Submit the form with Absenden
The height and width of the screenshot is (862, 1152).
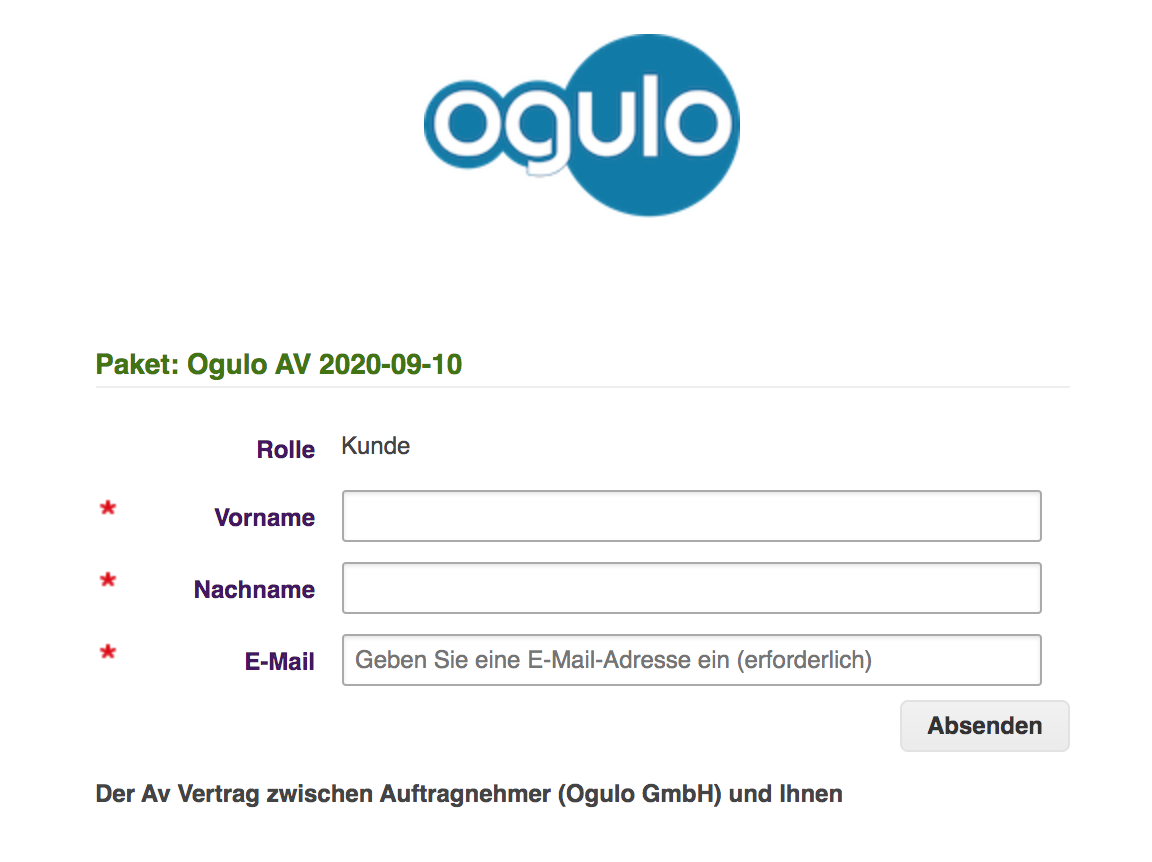984,726
